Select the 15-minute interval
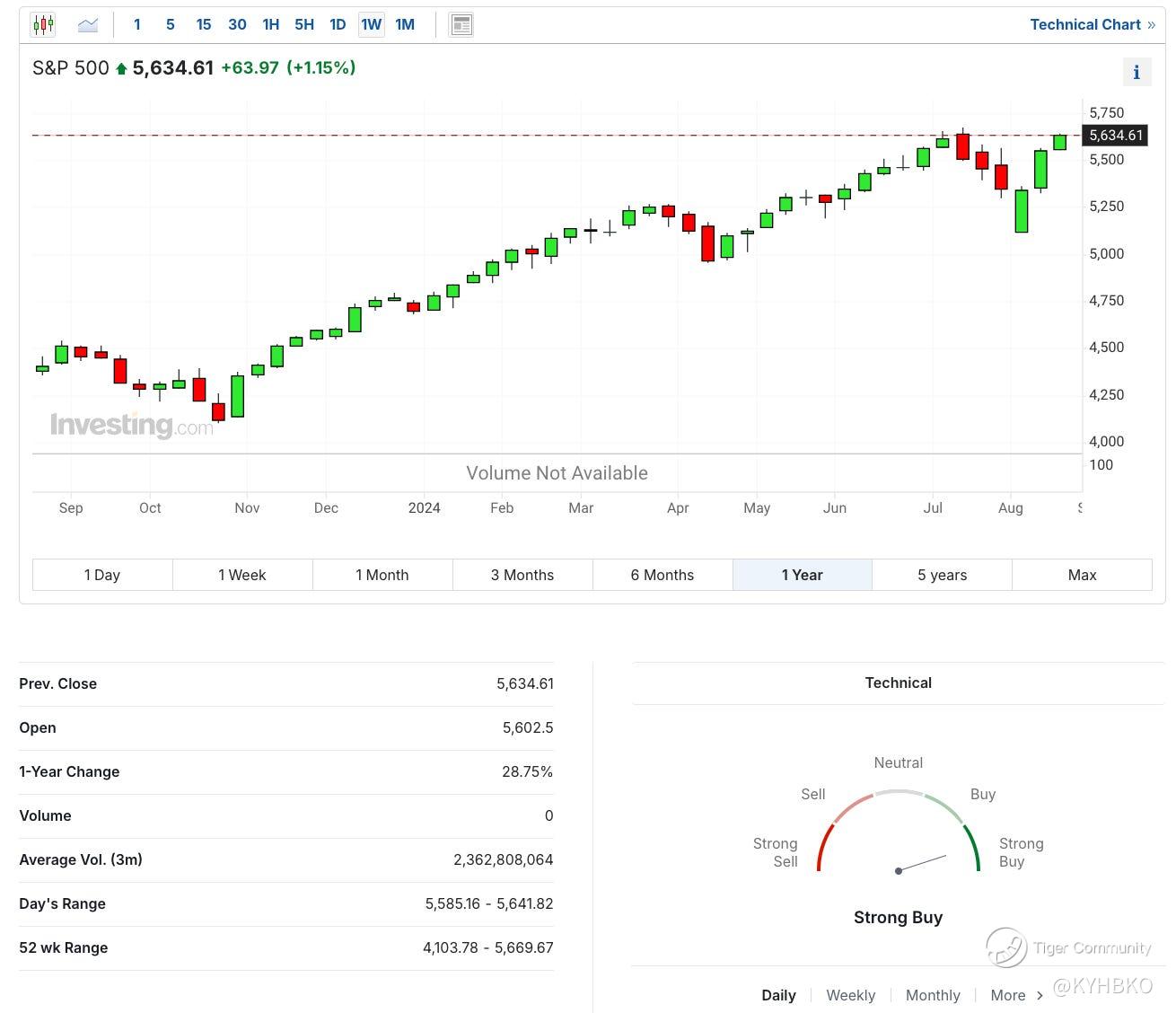Image resolution: width=1176 pixels, height=1013 pixels. point(204,24)
